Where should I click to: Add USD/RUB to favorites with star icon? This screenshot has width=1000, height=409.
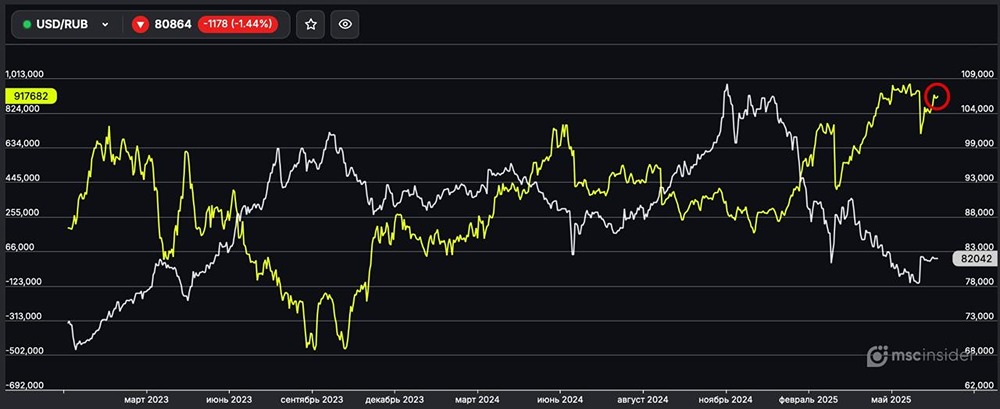pyautogui.click(x=311, y=25)
